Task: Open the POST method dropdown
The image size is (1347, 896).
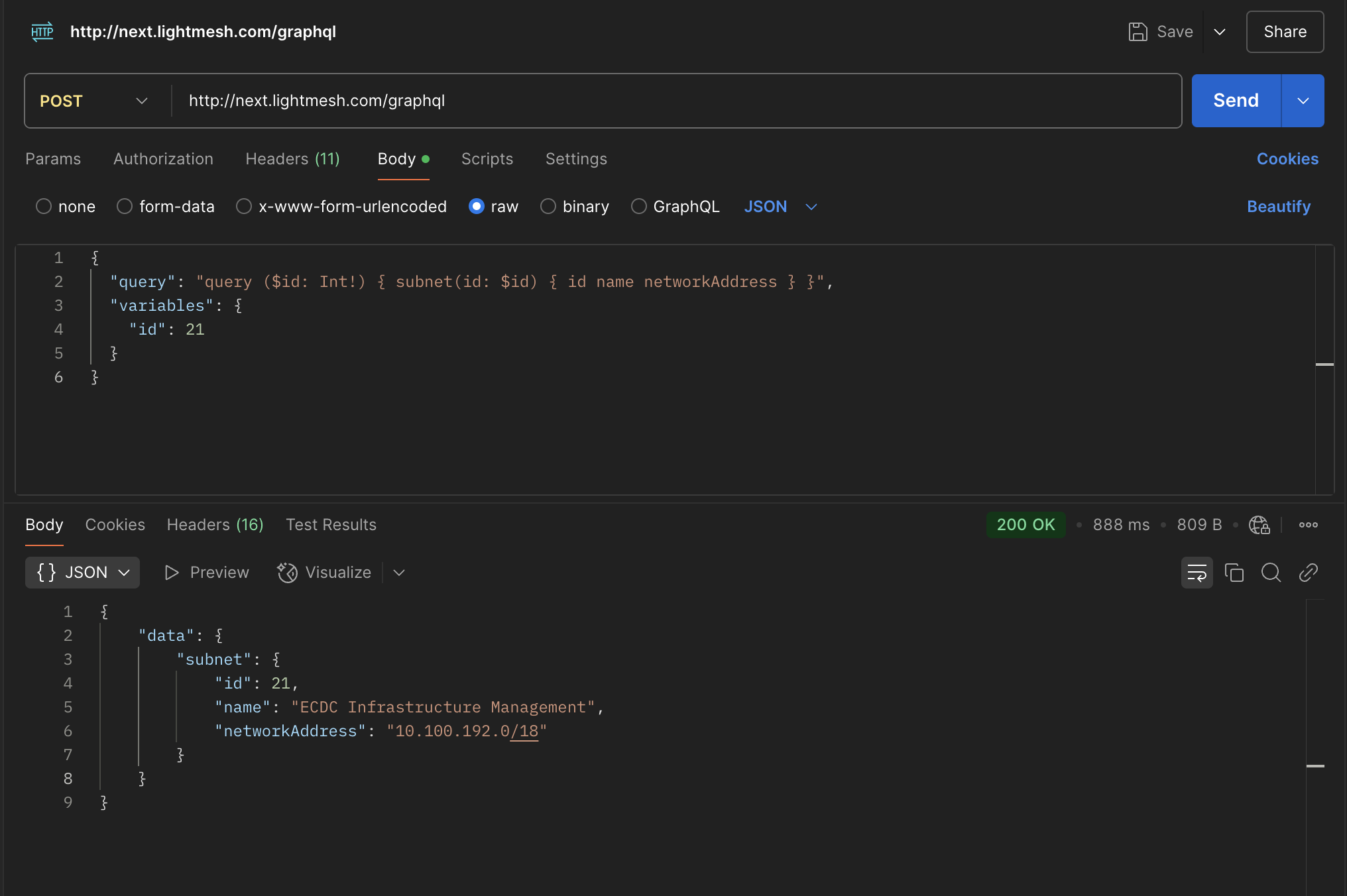Action: tap(94, 101)
